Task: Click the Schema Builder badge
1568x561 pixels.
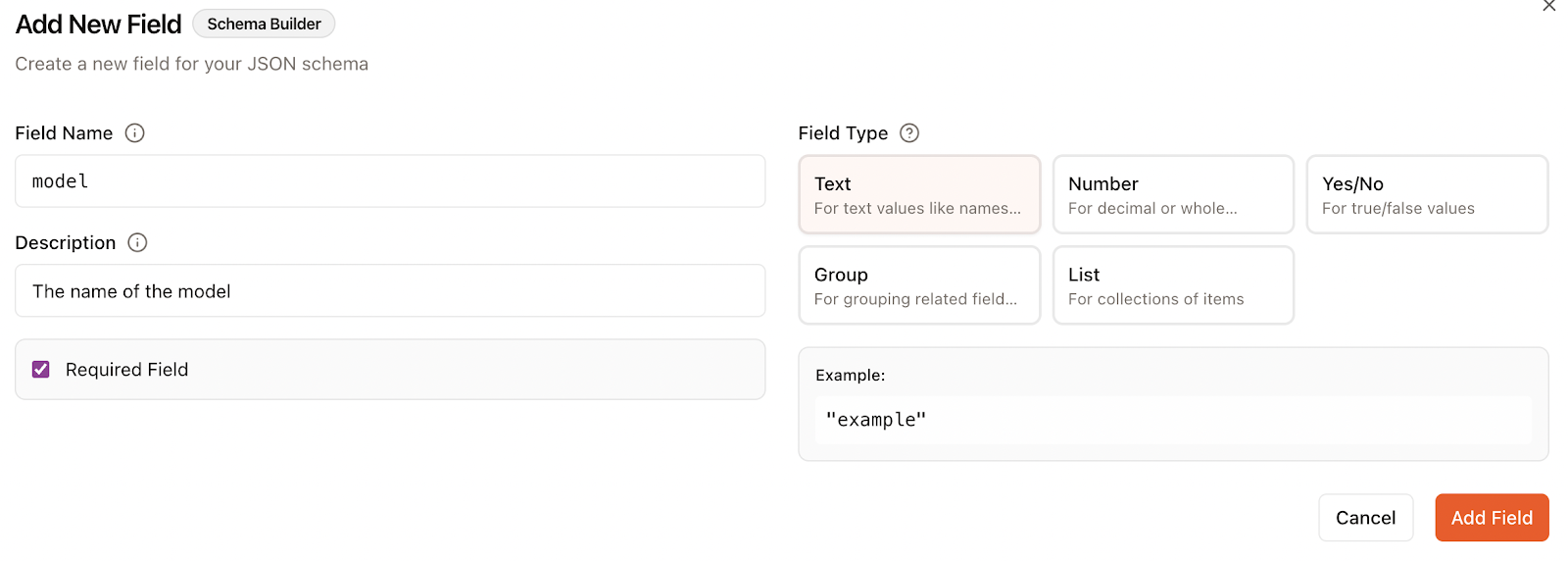Action: pyautogui.click(x=264, y=24)
